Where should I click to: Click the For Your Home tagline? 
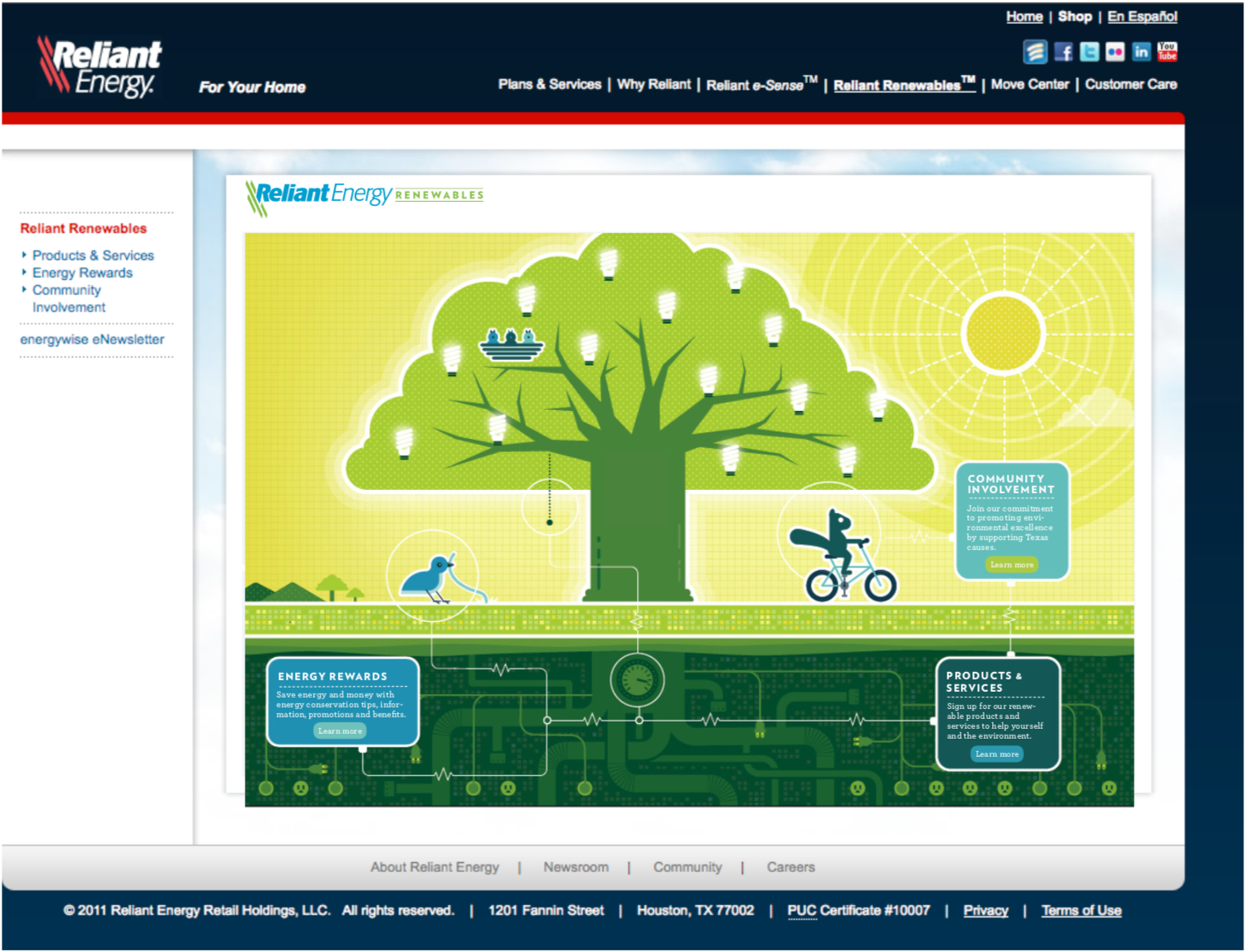[x=252, y=87]
